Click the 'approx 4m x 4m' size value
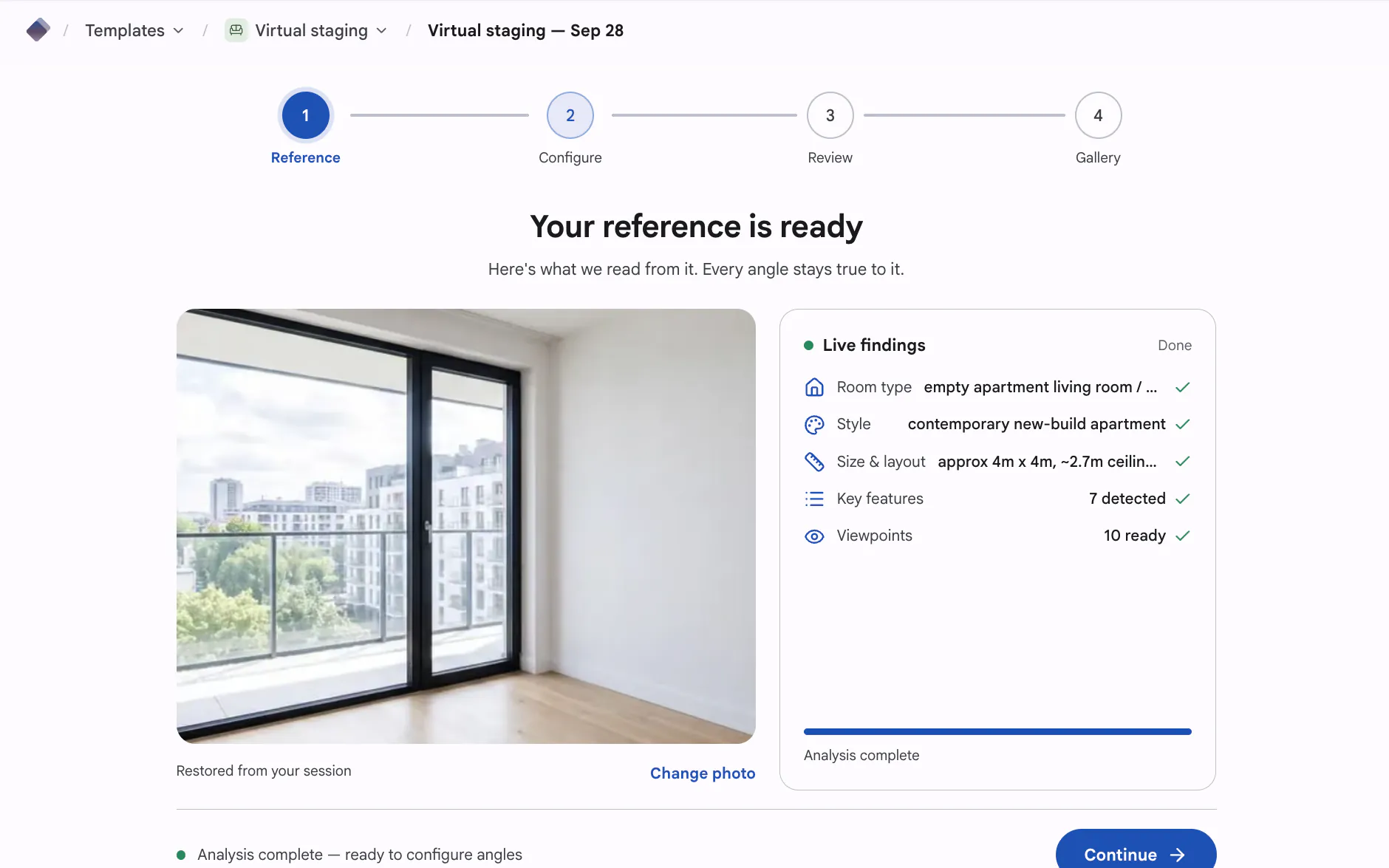Image resolution: width=1389 pixels, height=868 pixels. point(1047,462)
